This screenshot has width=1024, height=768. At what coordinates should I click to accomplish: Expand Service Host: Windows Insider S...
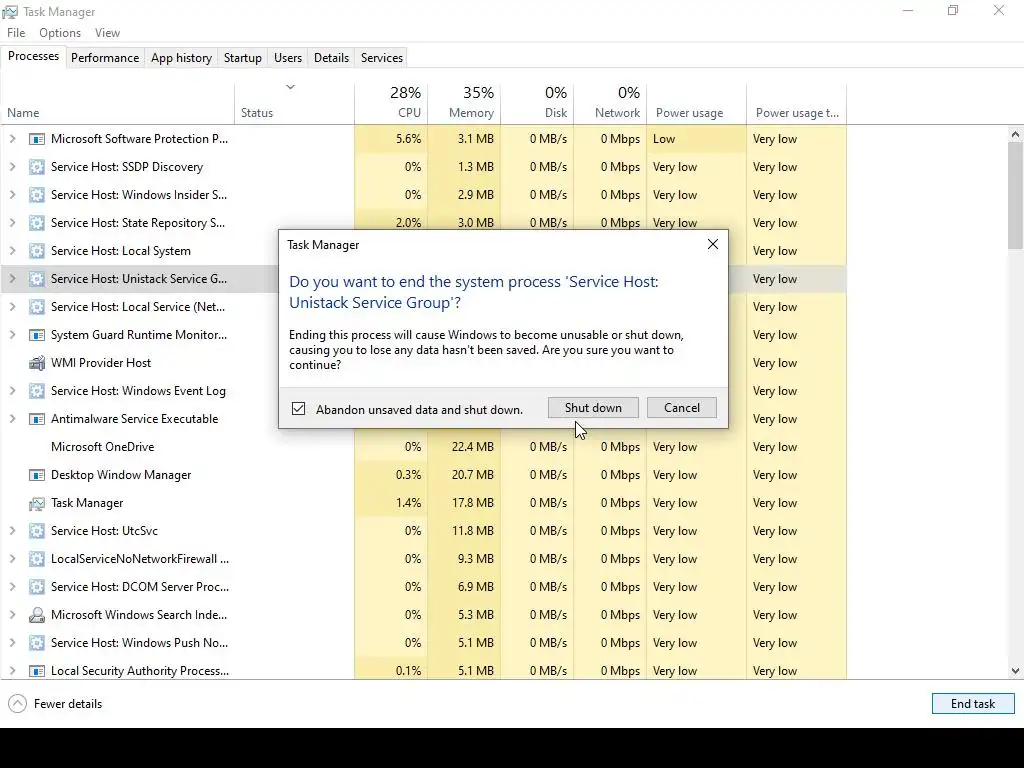pyautogui.click(x=12, y=195)
